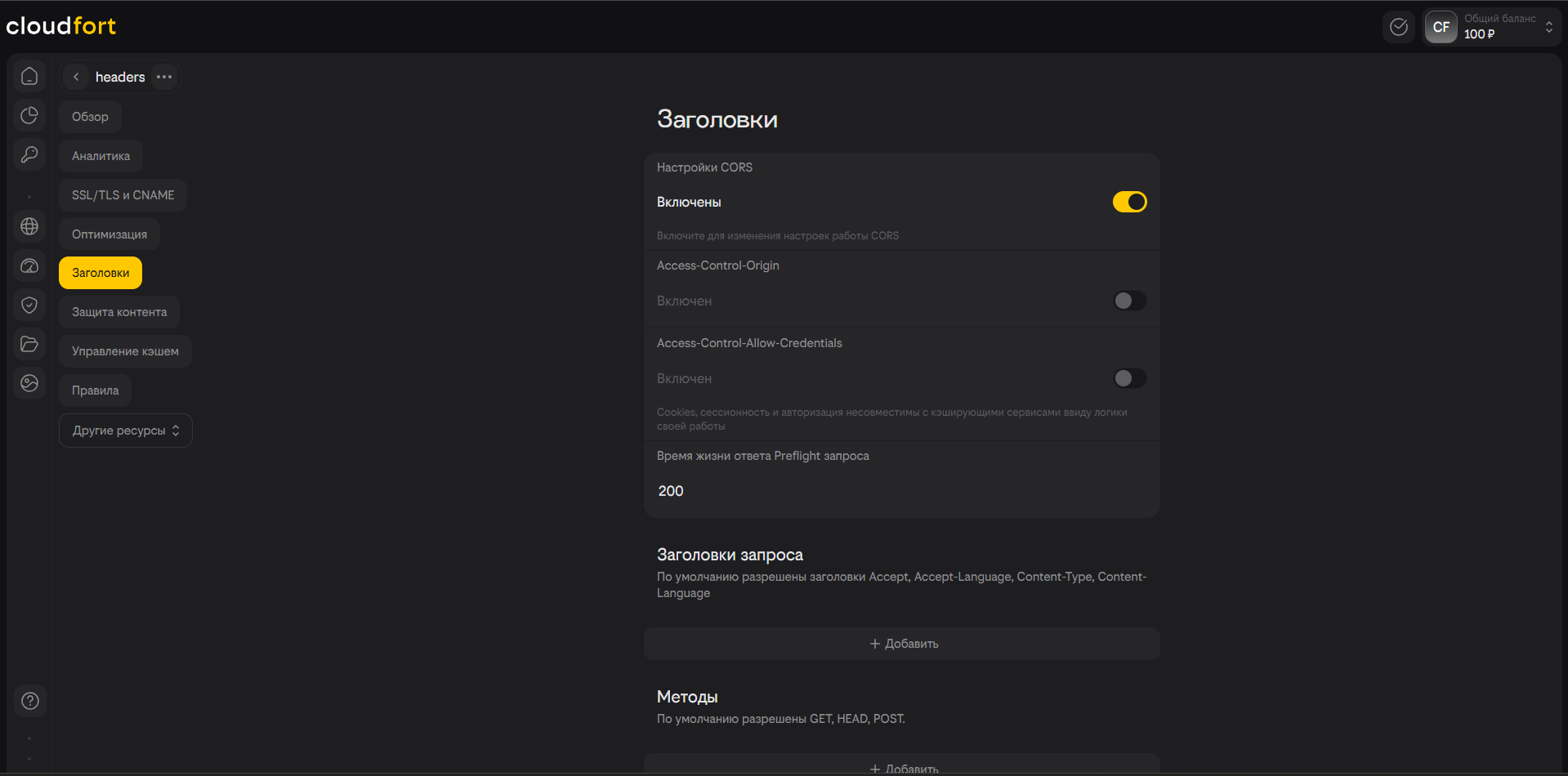
Task: Open the speedometer gauge sidebar icon
Action: click(29, 265)
